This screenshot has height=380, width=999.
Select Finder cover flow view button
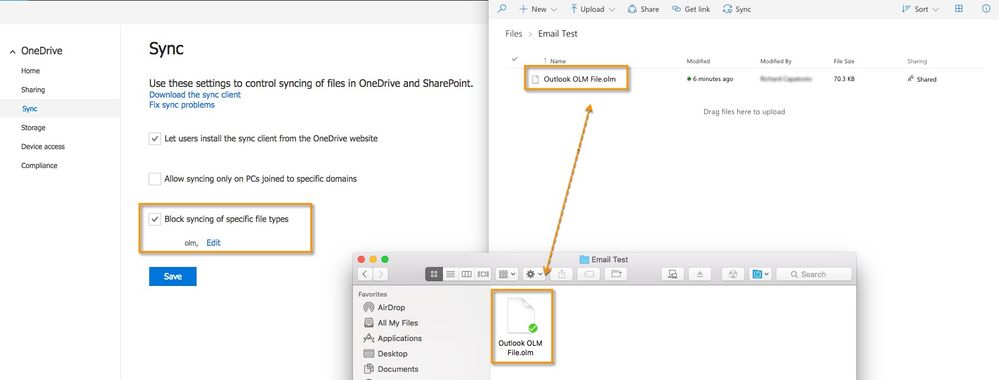(x=483, y=274)
